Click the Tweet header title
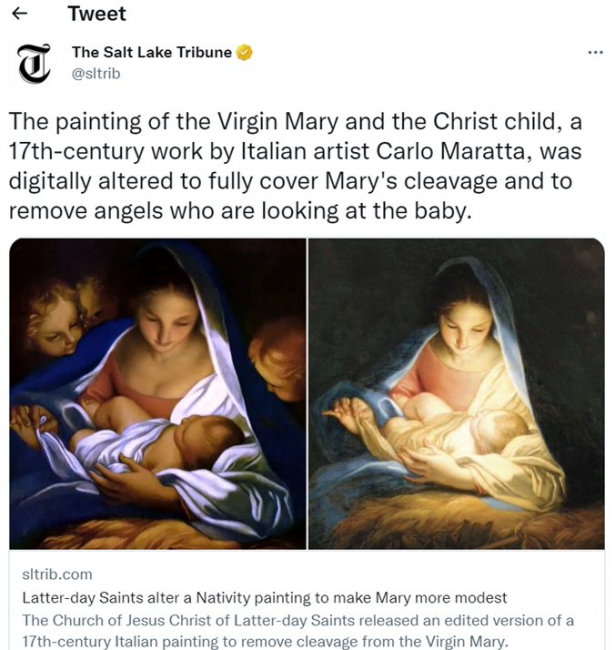The image size is (615, 650). point(97,13)
